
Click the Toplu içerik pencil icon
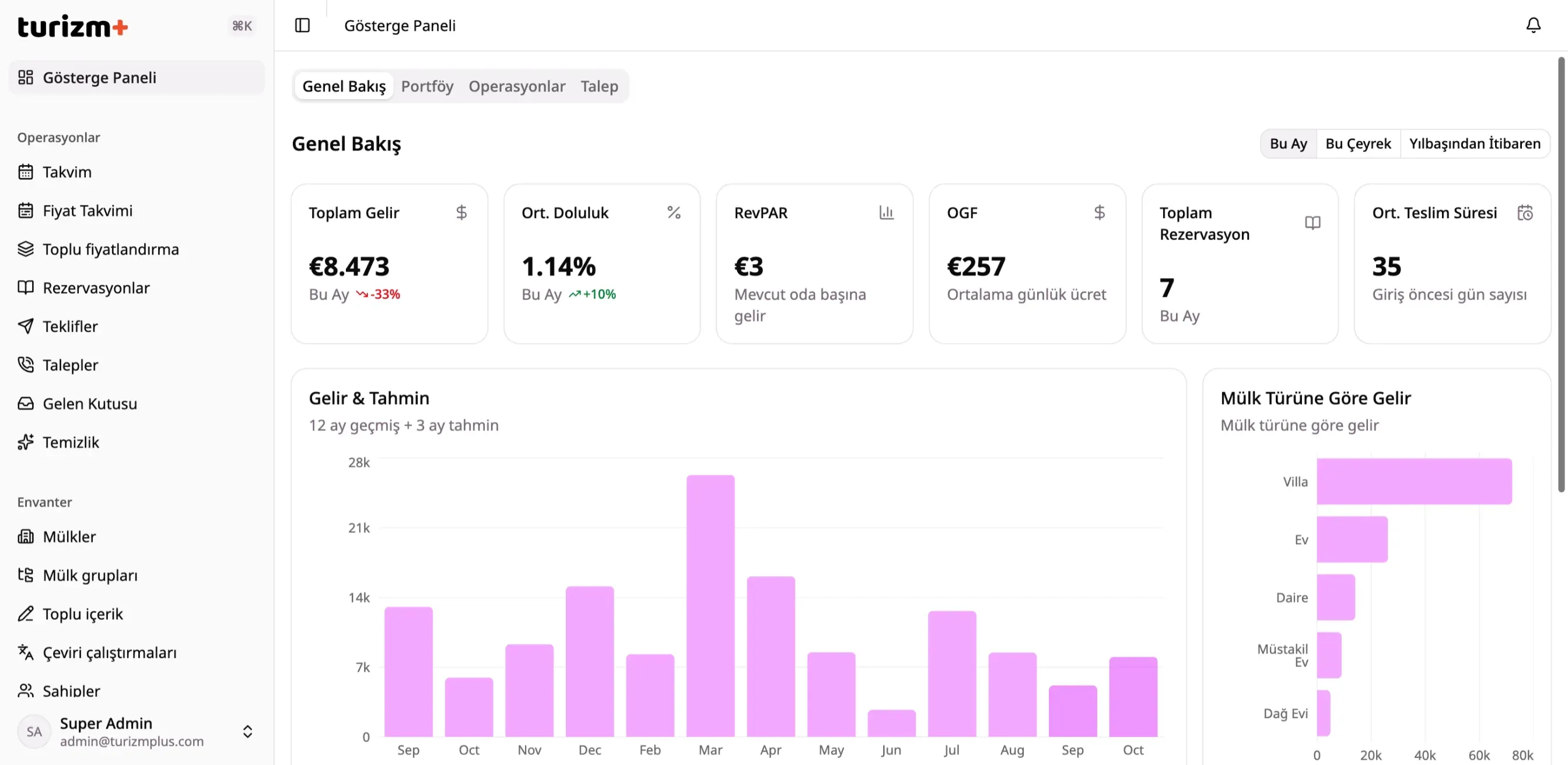pos(26,614)
